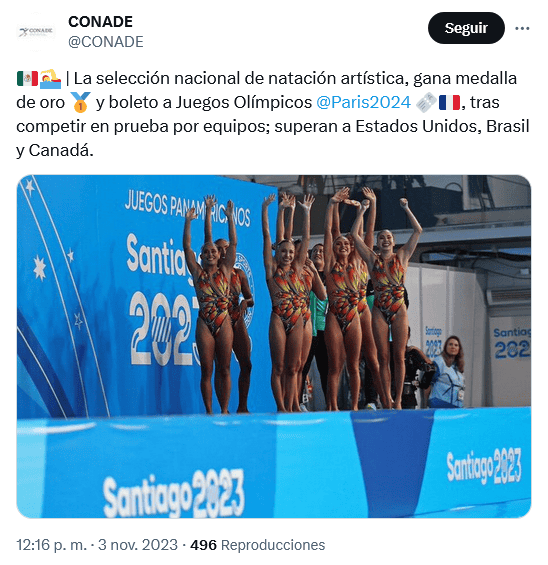Click the tweet text about natación artística

pos(273,114)
